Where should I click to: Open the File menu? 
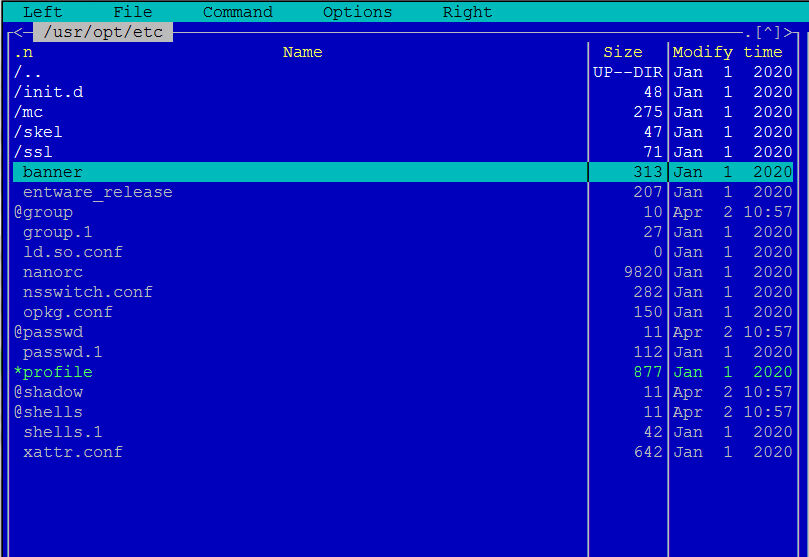133,12
